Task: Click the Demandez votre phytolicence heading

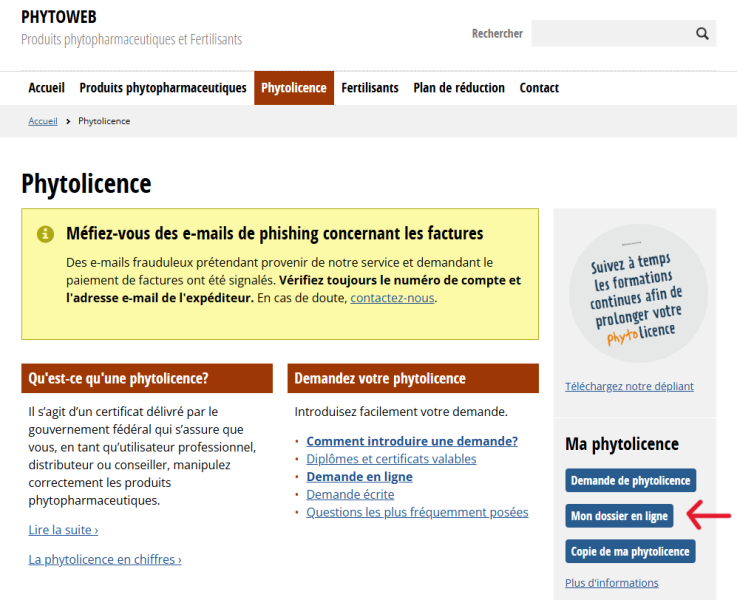Action: click(413, 378)
